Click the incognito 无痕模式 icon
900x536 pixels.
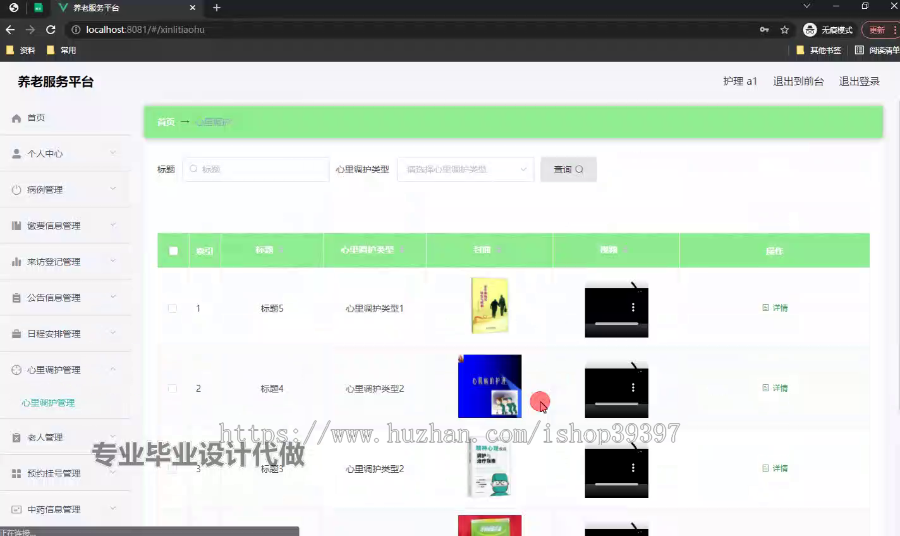810,30
